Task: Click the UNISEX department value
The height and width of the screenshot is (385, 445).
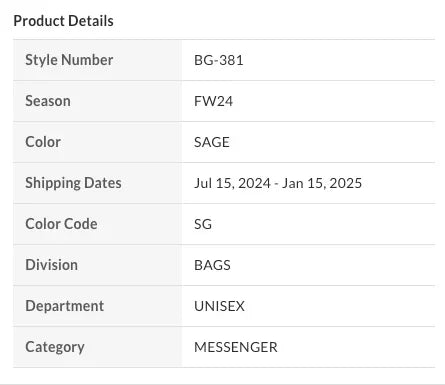Action: coord(219,306)
